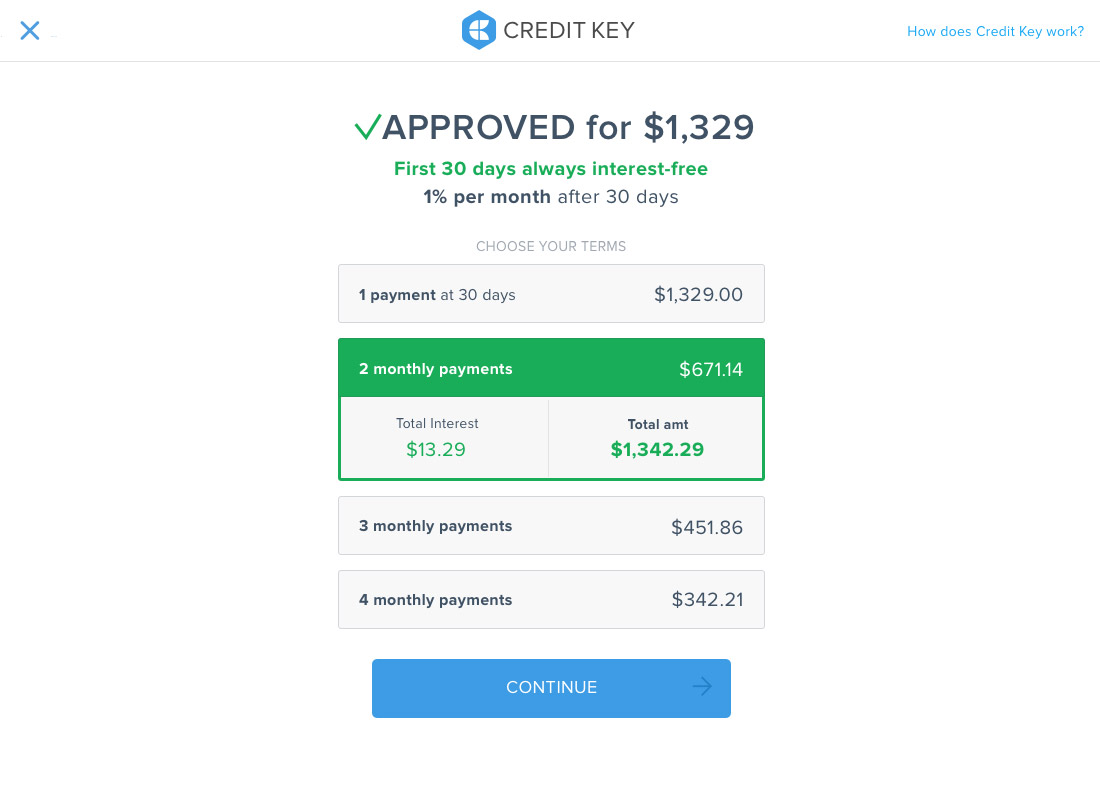Click the Credit Key hexagon logo icon
The height and width of the screenshot is (800, 1100).
pos(478,30)
